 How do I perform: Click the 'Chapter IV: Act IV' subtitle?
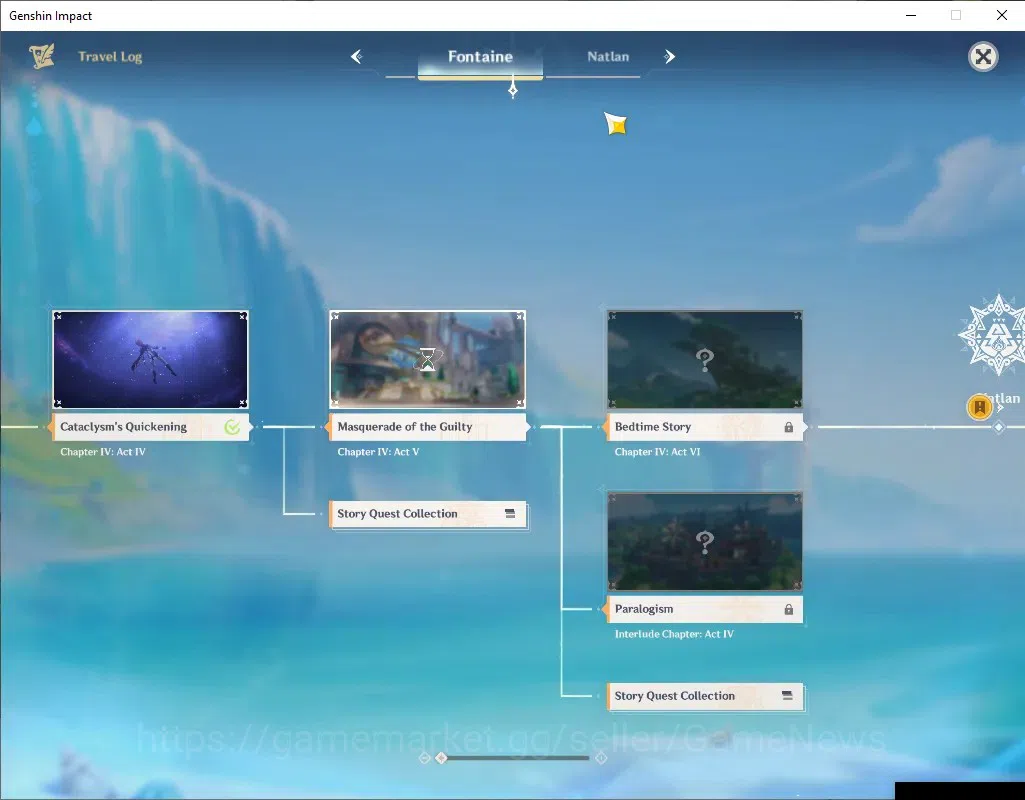pos(103,452)
